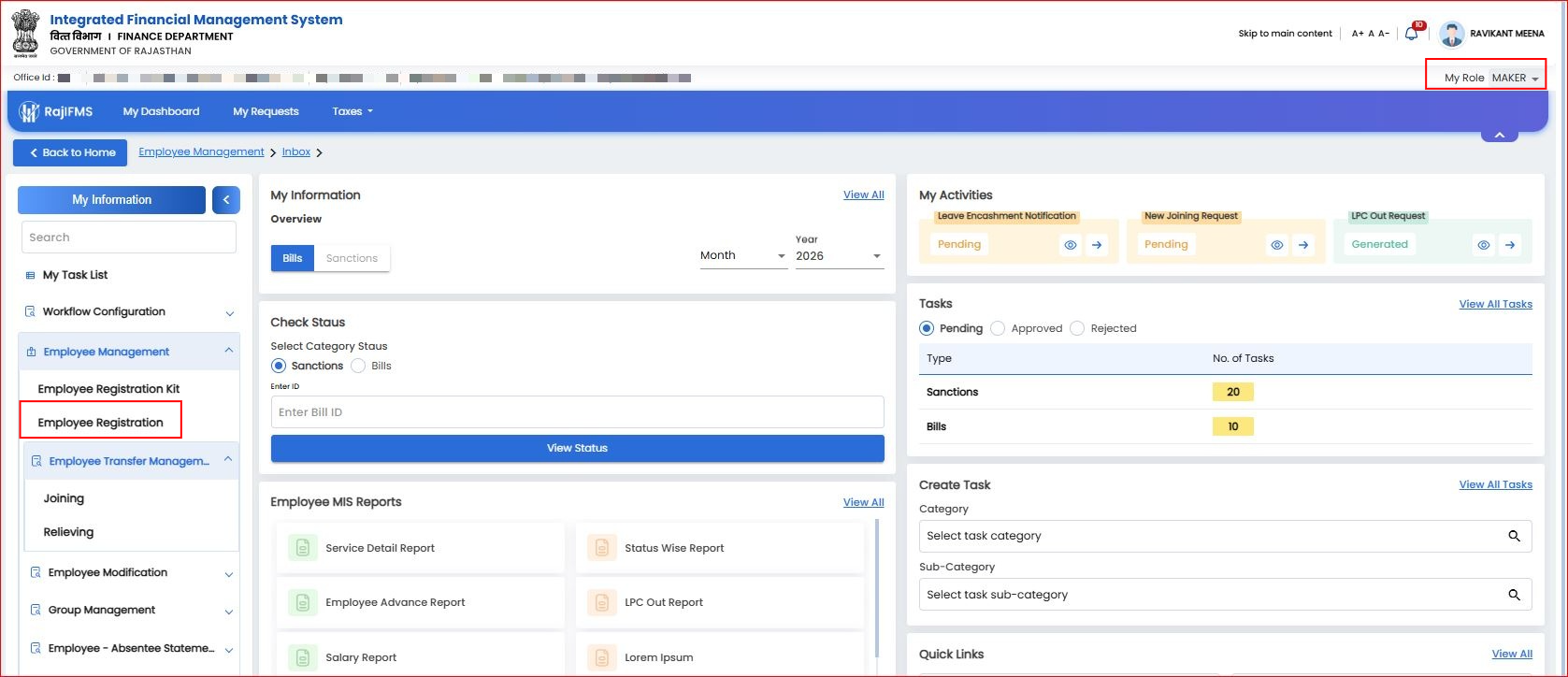
Task: Open the Employee Advance Report icon
Action: click(302, 602)
